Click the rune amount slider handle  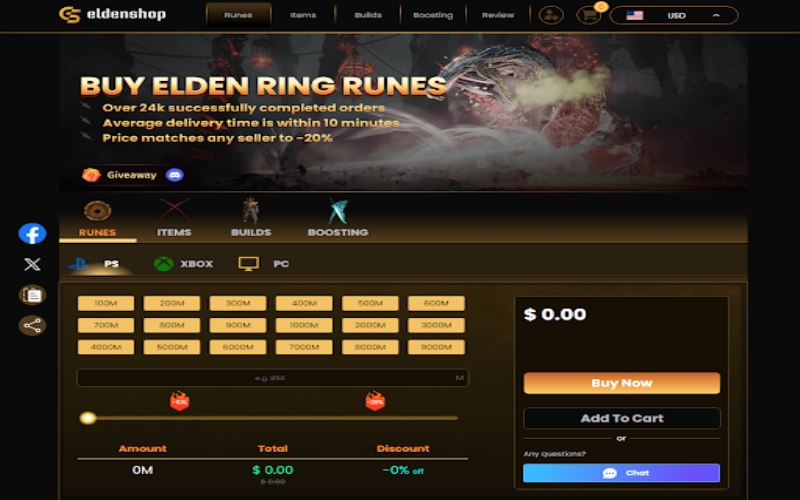point(88,418)
